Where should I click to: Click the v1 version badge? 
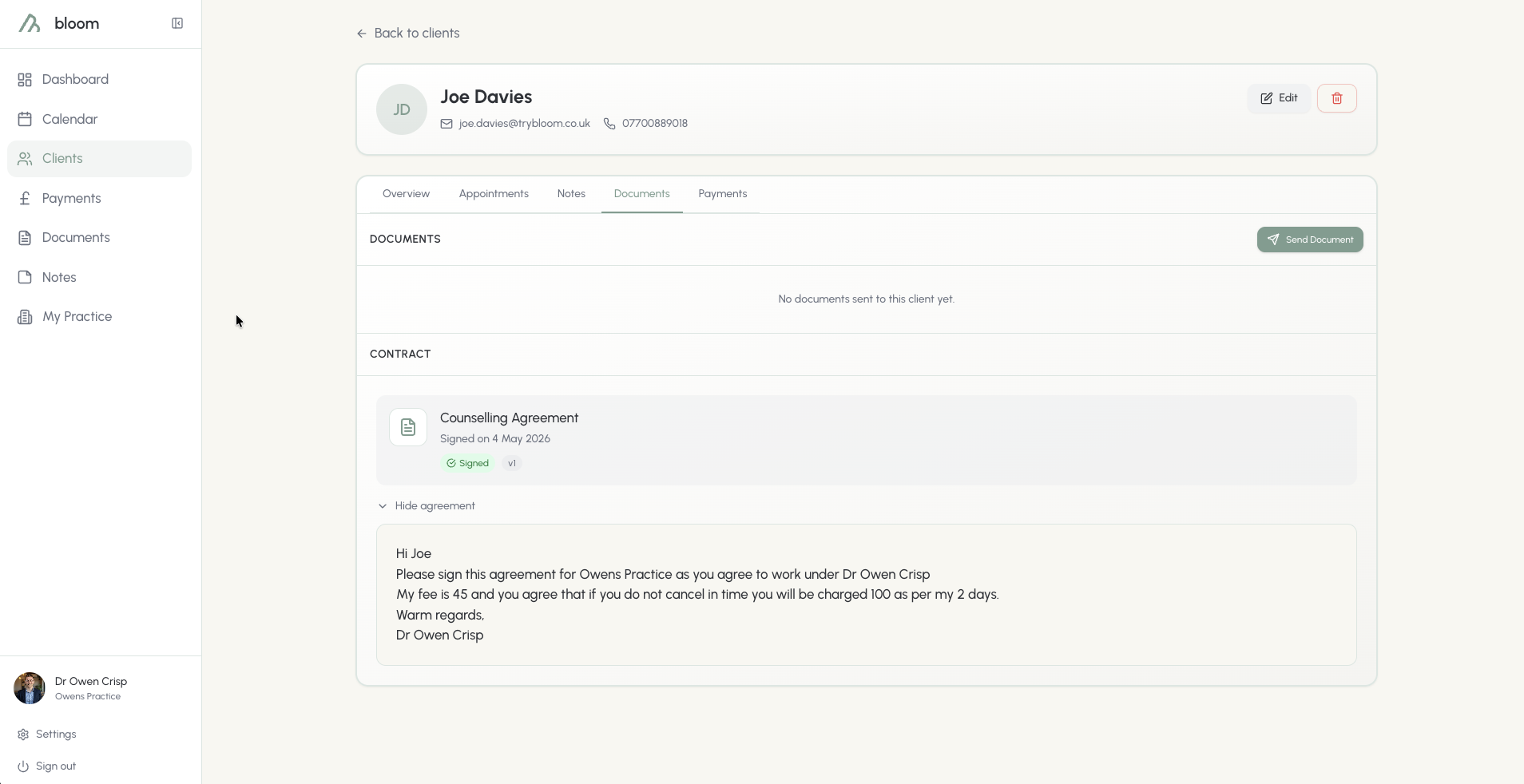point(512,463)
